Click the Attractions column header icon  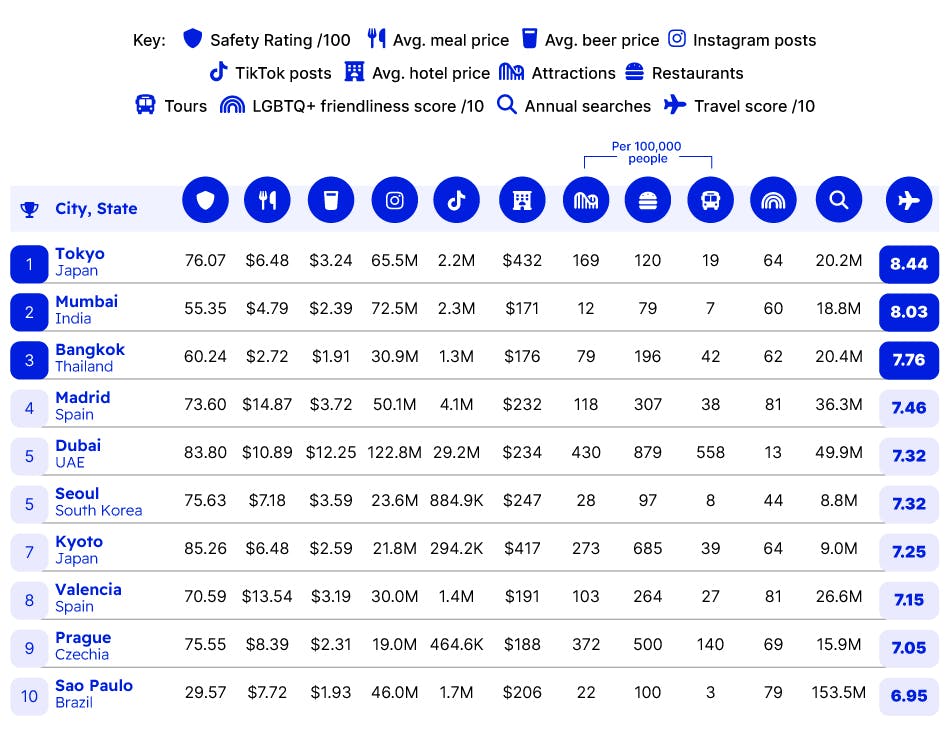coord(586,201)
